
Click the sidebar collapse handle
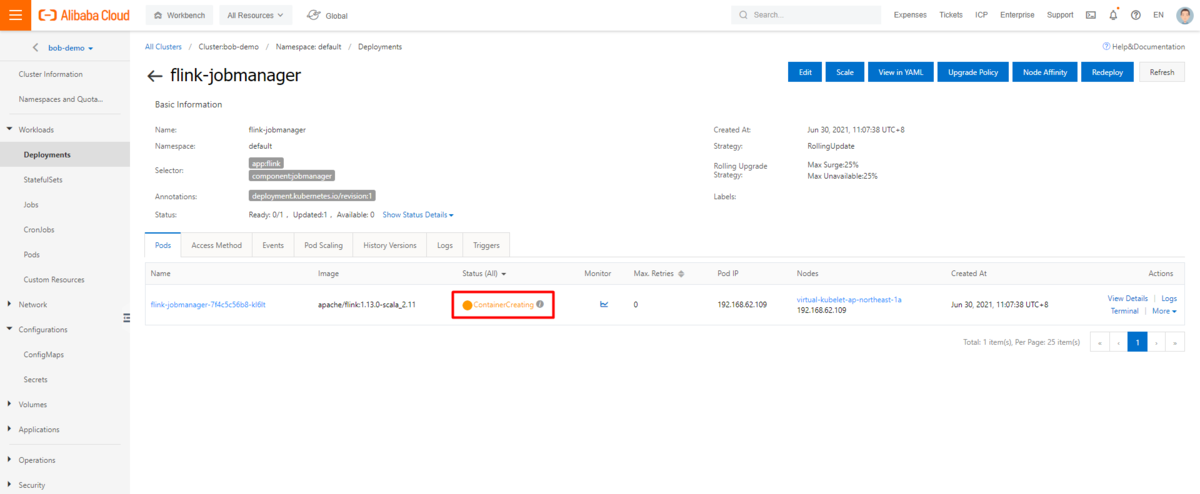click(126, 318)
